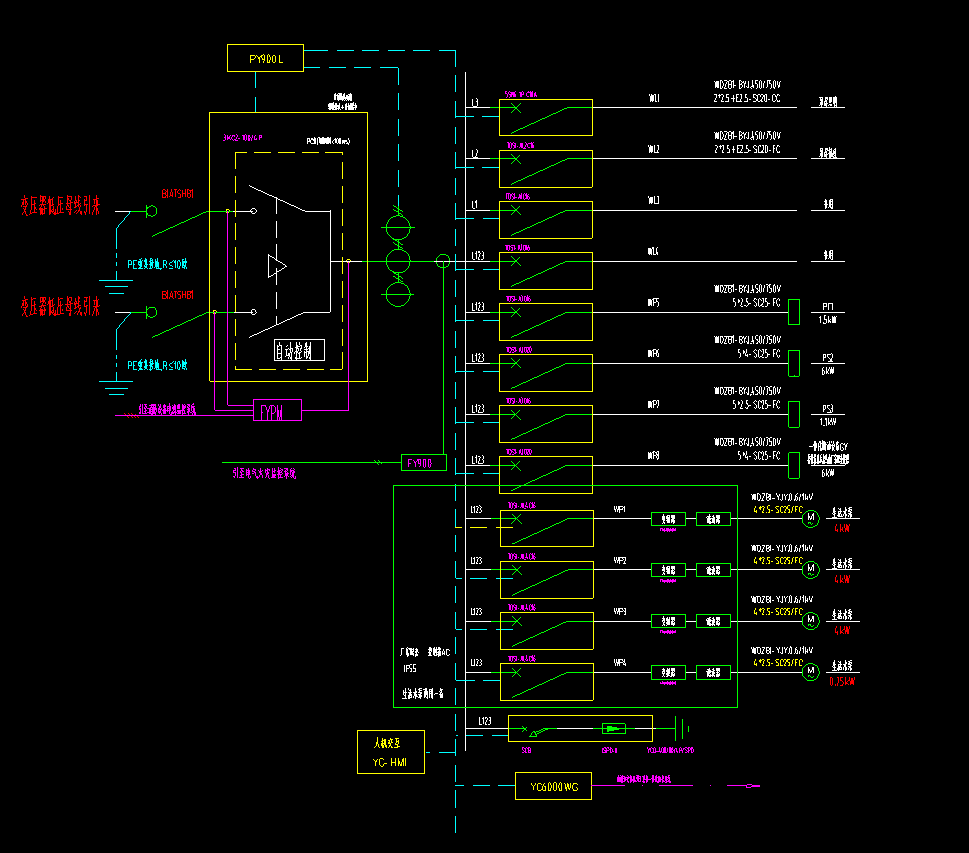Select the surge protector breaker box
Screen dimensions: 969x853
tap(580, 728)
